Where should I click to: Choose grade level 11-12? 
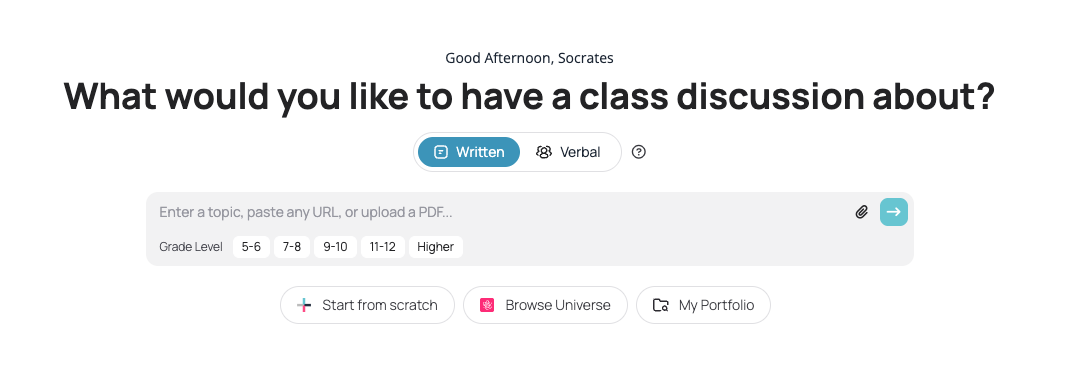click(x=383, y=247)
